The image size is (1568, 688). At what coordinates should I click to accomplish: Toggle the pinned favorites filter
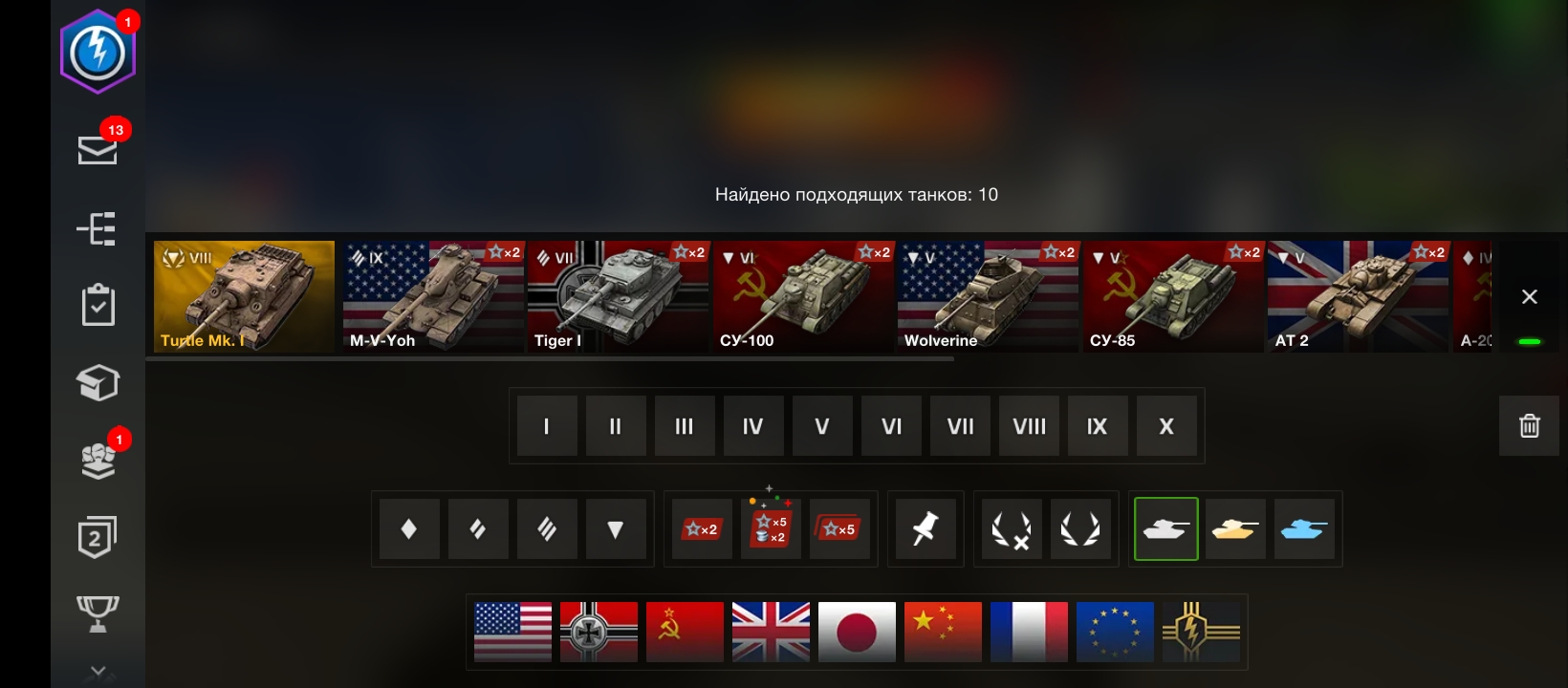point(925,528)
